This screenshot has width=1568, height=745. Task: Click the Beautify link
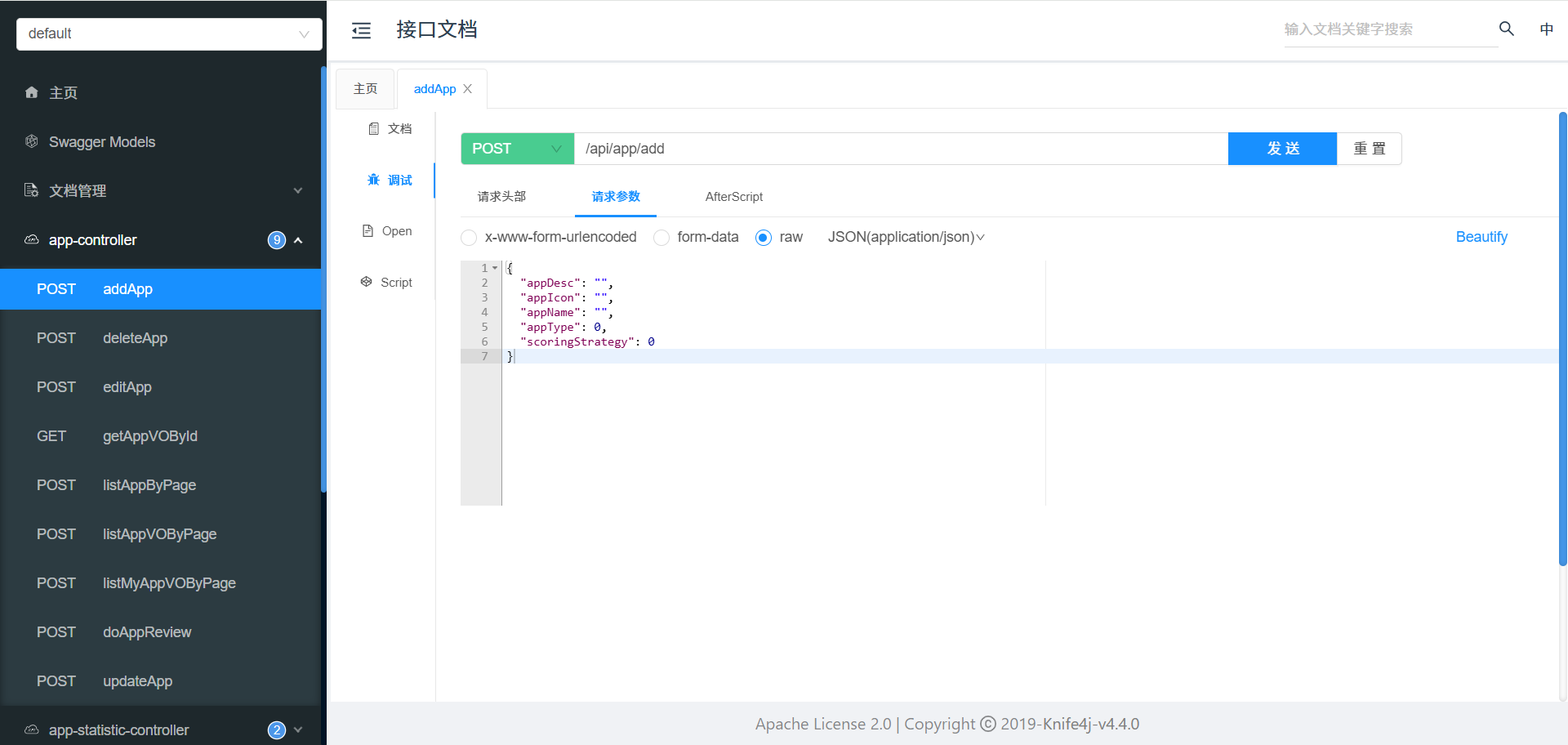pyautogui.click(x=1481, y=237)
